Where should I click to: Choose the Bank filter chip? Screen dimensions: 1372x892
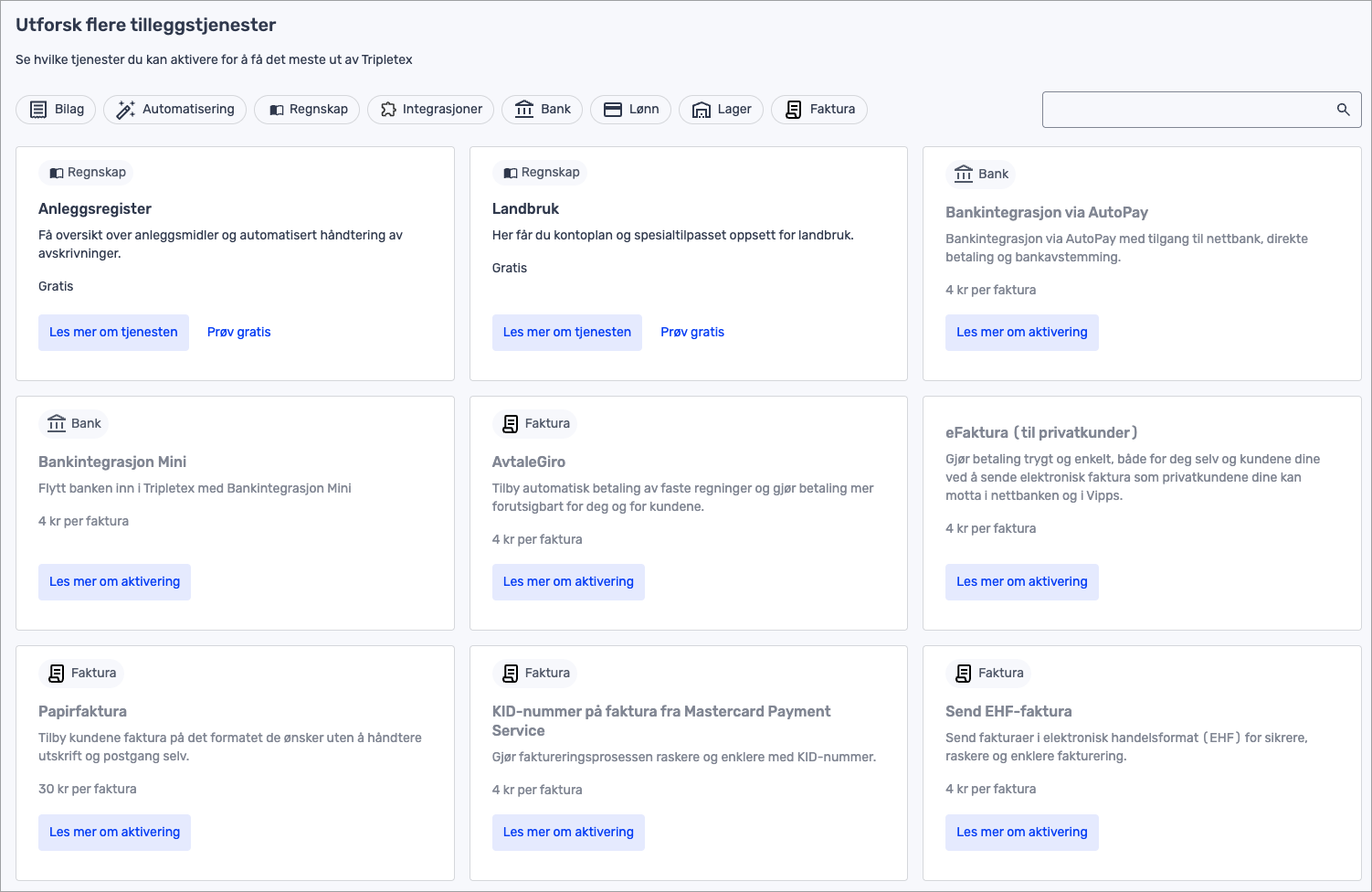pos(543,110)
